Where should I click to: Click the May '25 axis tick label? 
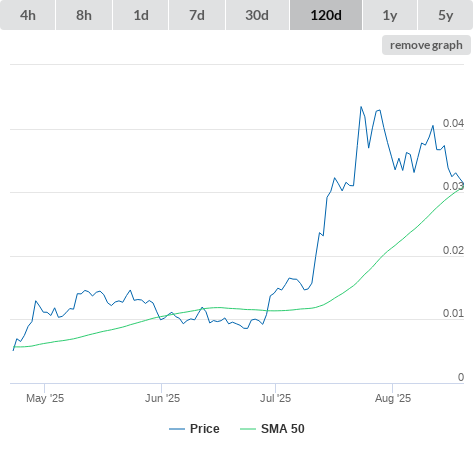pyautogui.click(x=45, y=398)
